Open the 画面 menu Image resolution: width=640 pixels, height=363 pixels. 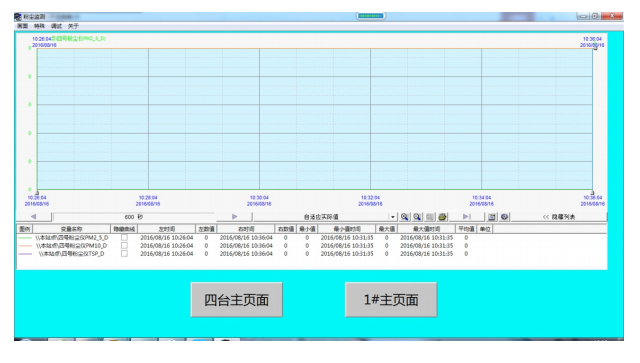point(22,26)
